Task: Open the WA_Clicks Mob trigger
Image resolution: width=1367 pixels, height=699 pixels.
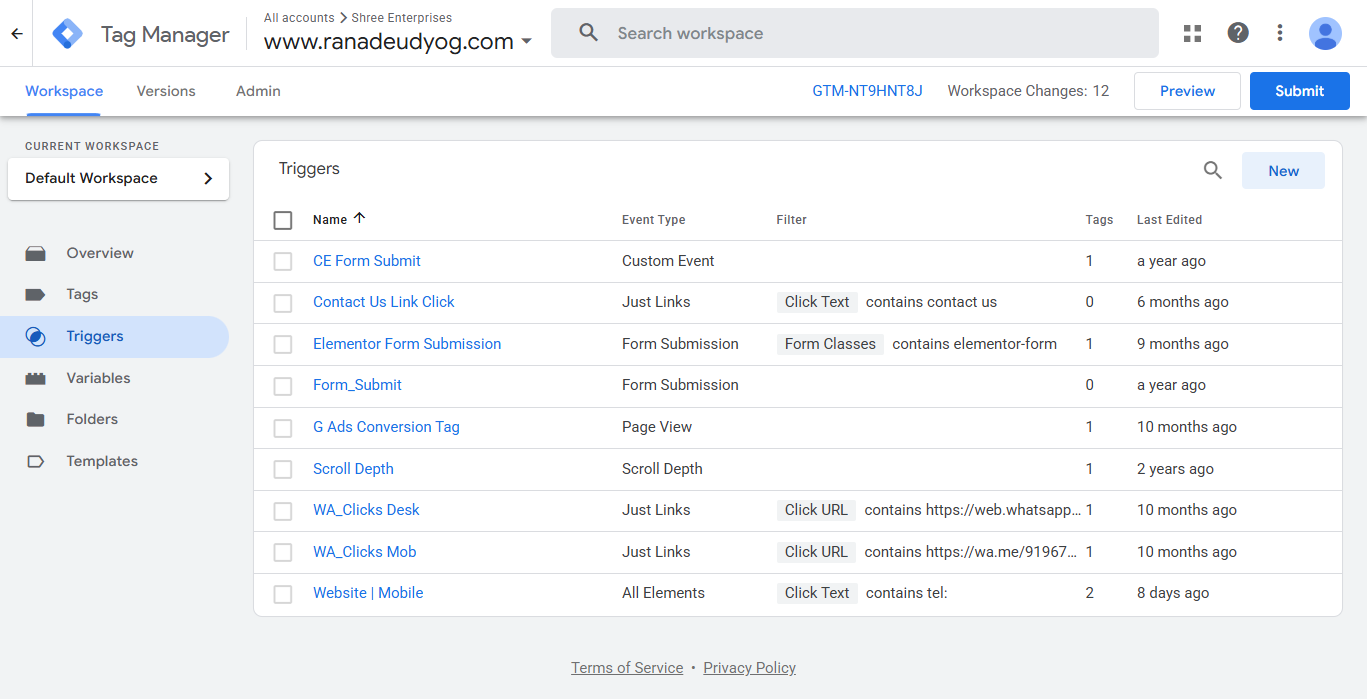Action: pyautogui.click(x=364, y=552)
